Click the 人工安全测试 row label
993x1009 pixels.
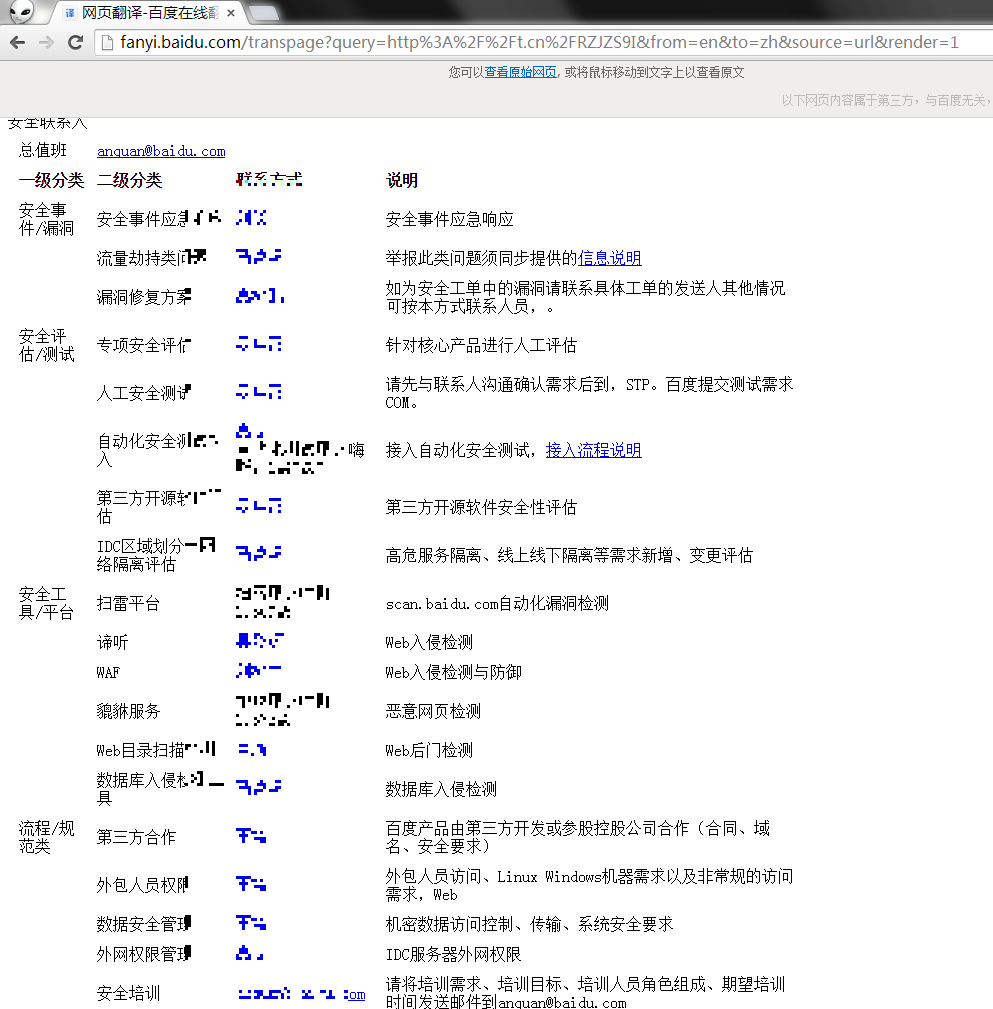pos(144,393)
